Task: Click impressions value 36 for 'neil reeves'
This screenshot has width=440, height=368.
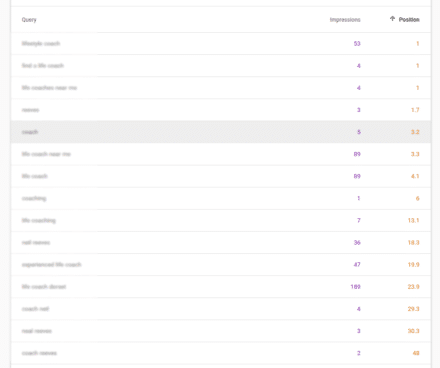Action: click(x=357, y=243)
